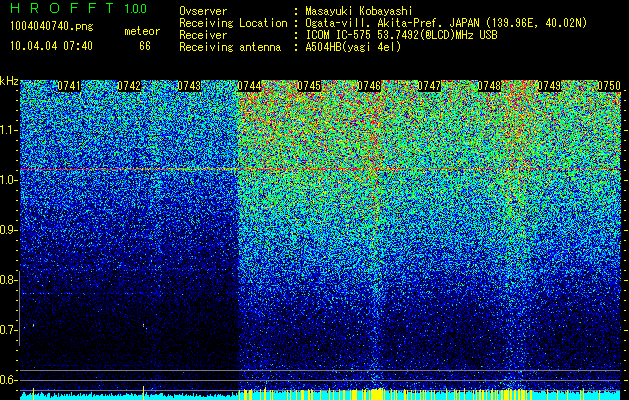The width and height of the screenshot is (629, 400).
Task: Click the 0.9 frequency axis label
Action: point(8,230)
